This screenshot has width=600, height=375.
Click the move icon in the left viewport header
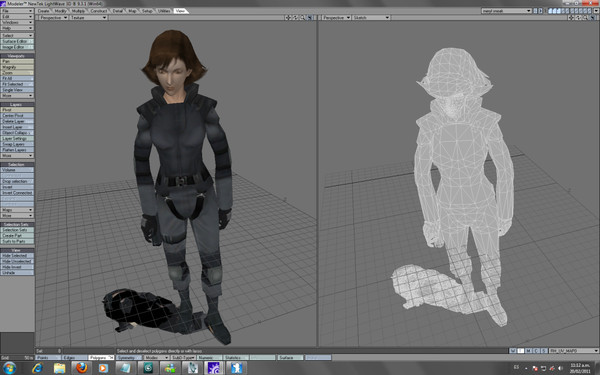click(x=288, y=18)
